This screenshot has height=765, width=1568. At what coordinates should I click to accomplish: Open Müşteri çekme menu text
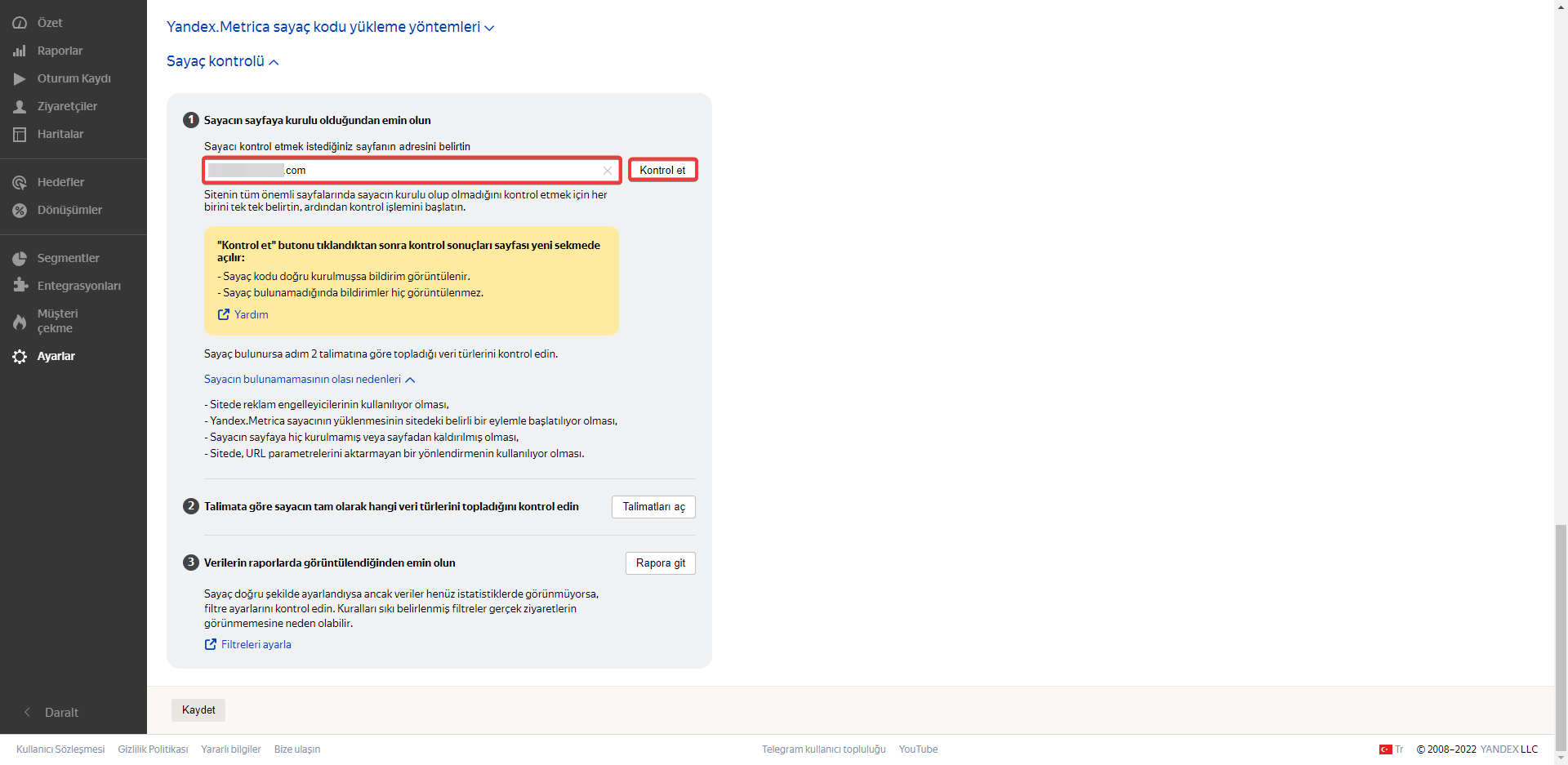pos(58,321)
